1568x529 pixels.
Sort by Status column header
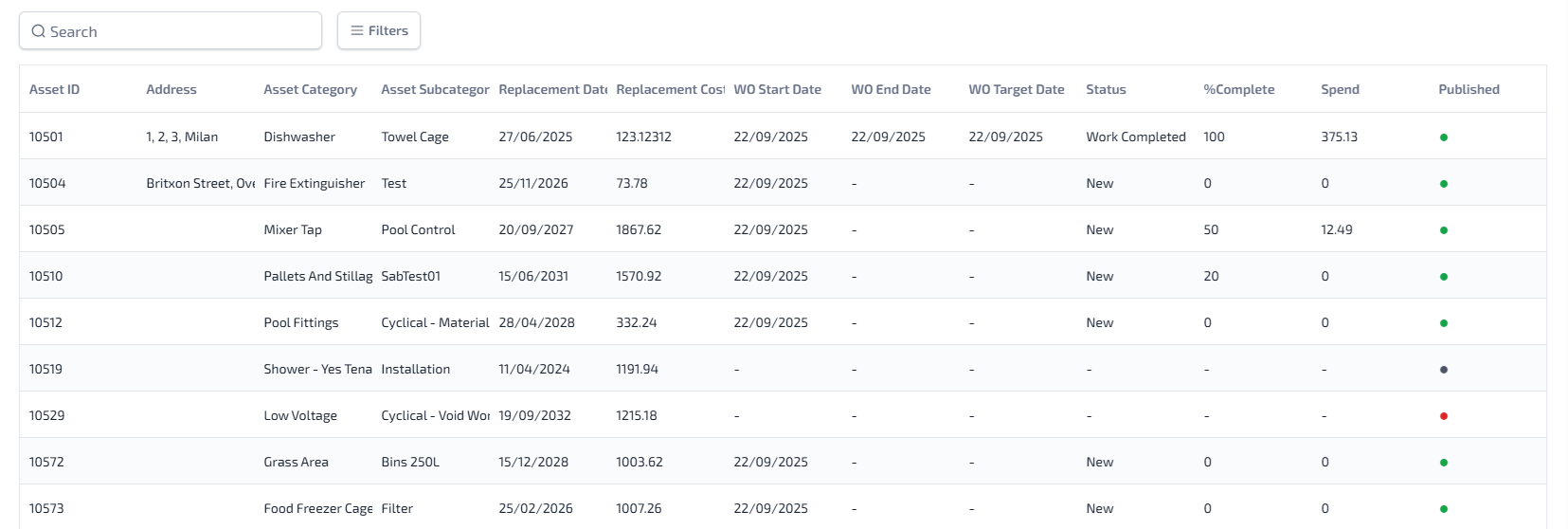tap(1106, 90)
